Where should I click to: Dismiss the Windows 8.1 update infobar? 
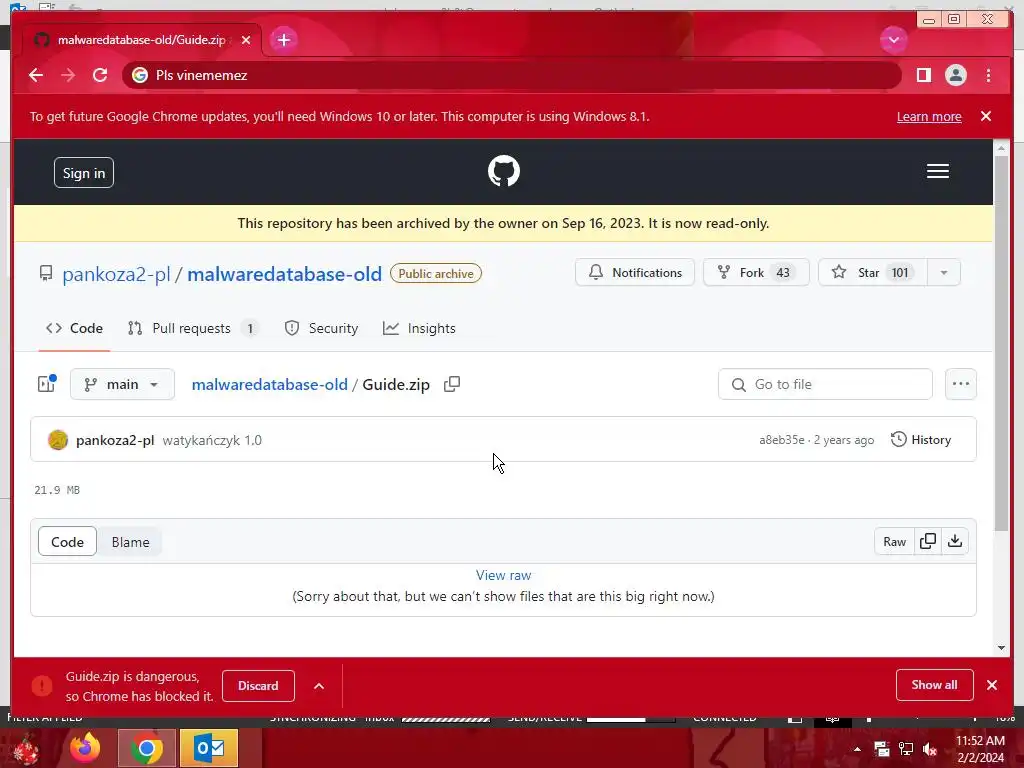pyautogui.click(x=986, y=116)
